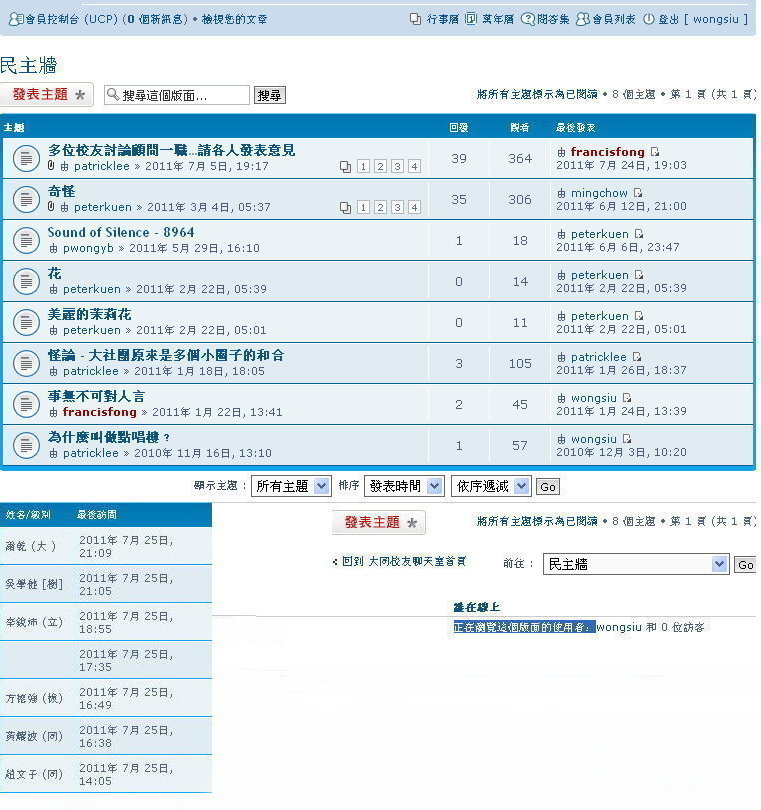Click topic icon beside 怪論 thread
Image resolution: width=761 pixels, height=810 pixels.
pos(26,363)
